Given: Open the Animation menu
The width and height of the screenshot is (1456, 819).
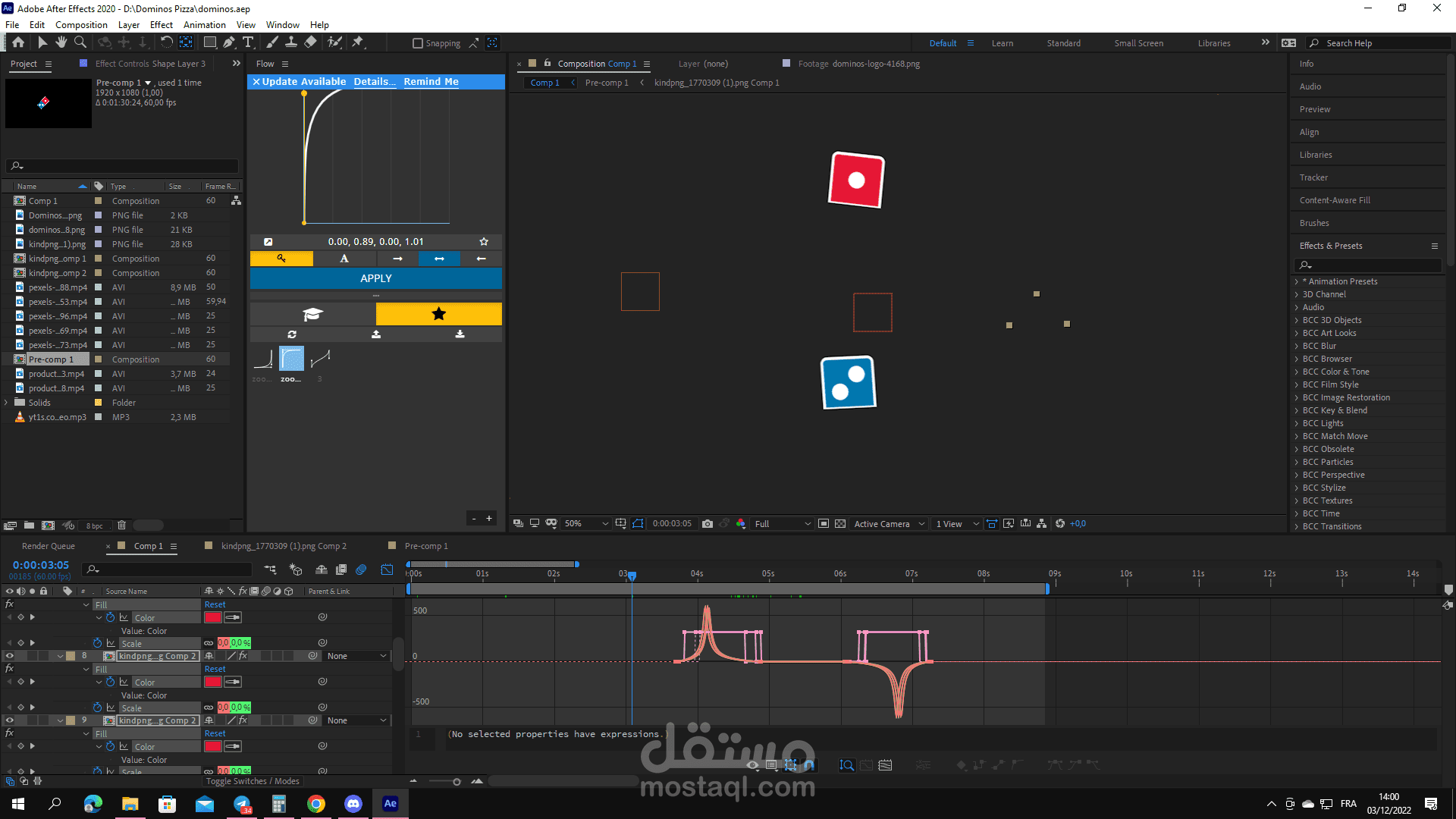Looking at the screenshot, I should [x=204, y=24].
